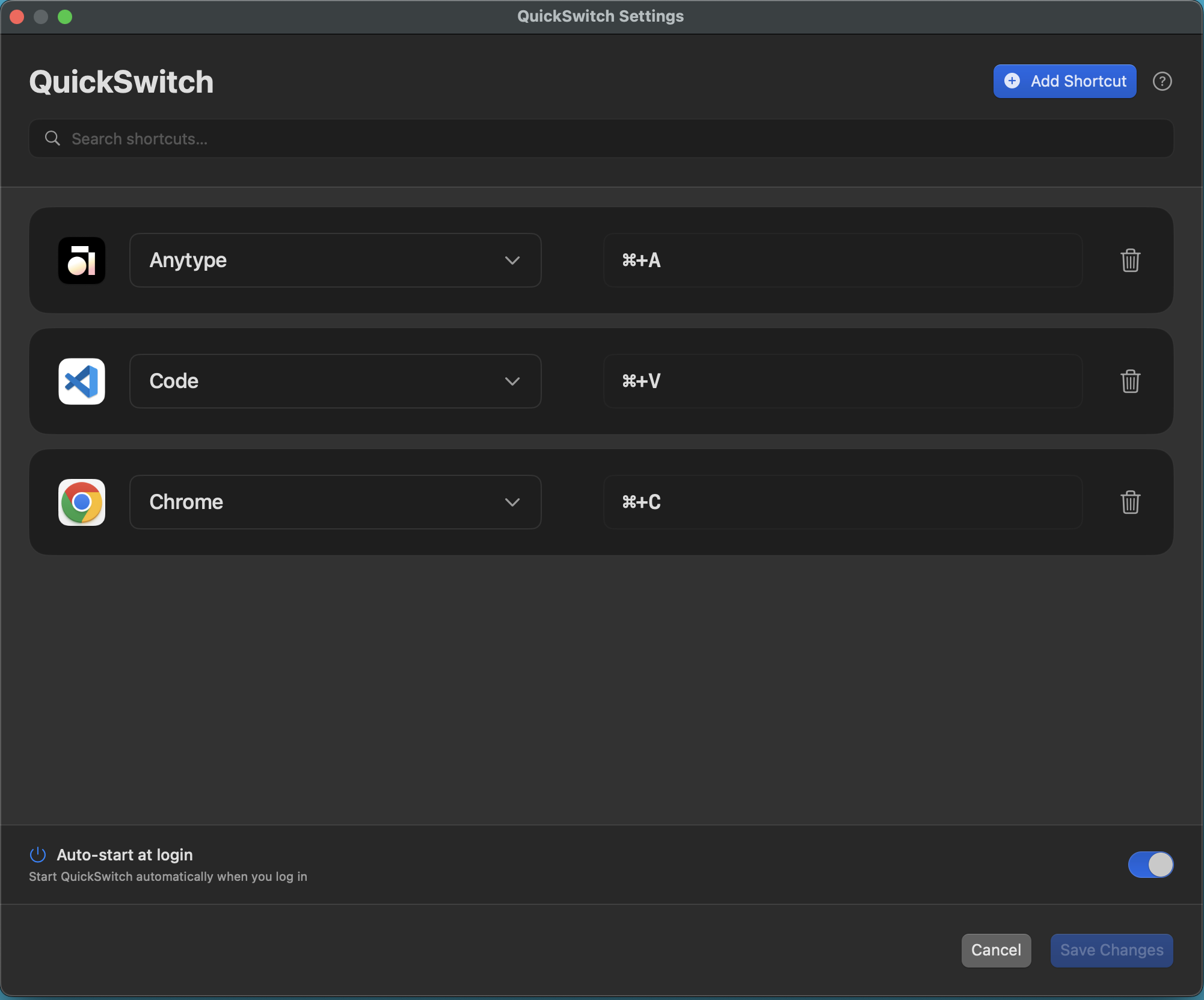Image resolution: width=1204 pixels, height=1000 pixels.
Task: Delete the Code shortcut with trash icon
Action: point(1130,381)
